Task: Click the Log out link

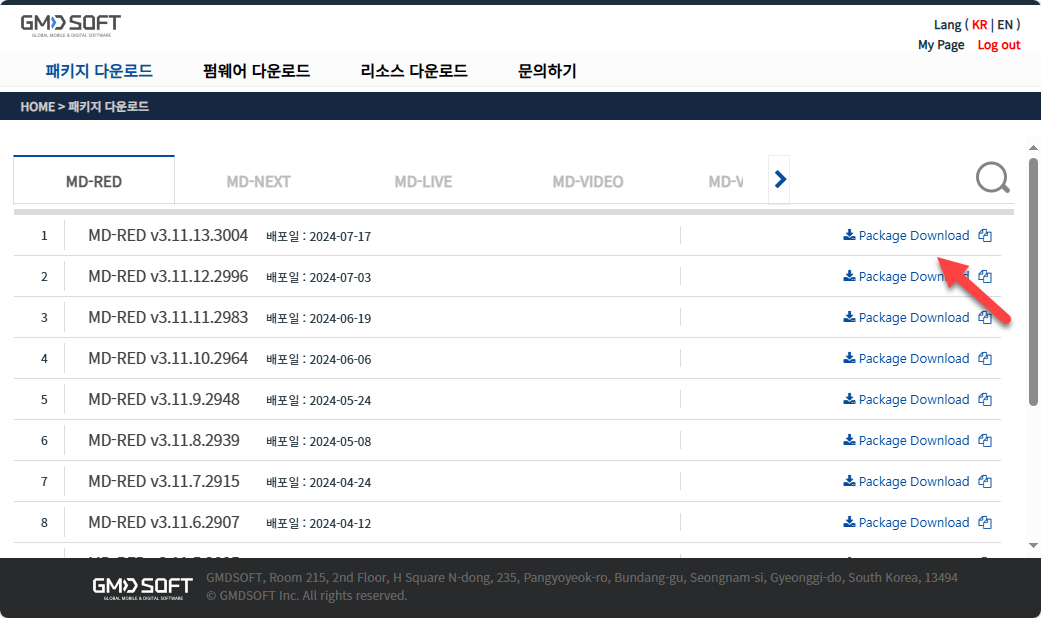Action: (999, 45)
